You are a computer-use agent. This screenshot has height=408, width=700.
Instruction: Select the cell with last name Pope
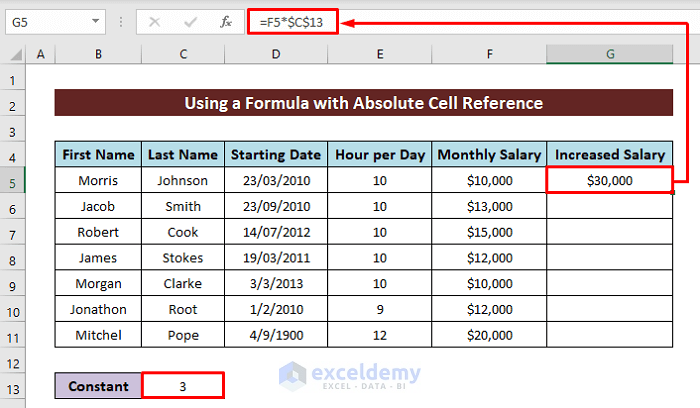click(x=183, y=335)
